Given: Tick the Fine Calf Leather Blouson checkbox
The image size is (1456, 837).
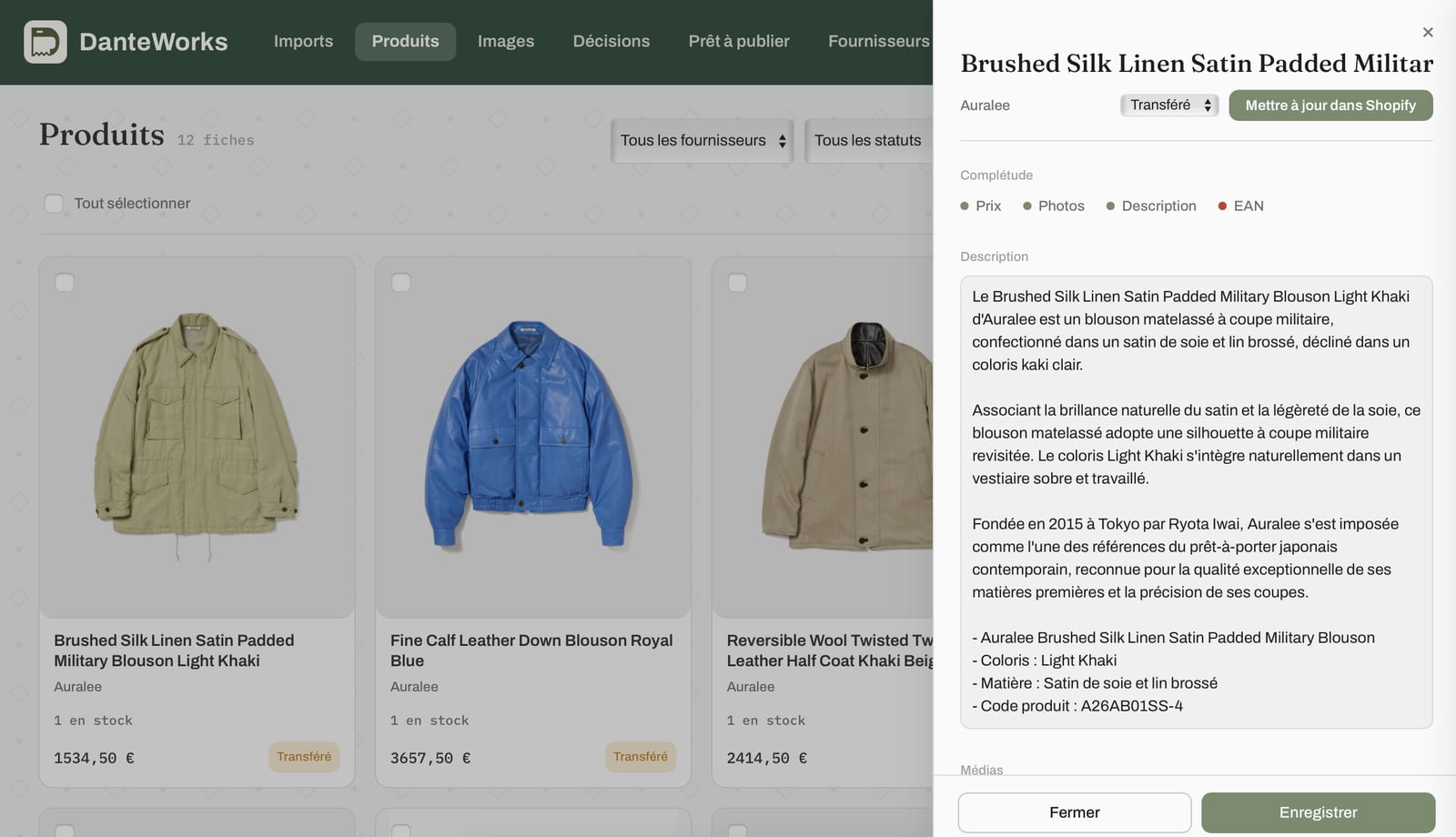Looking at the screenshot, I should click(401, 283).
